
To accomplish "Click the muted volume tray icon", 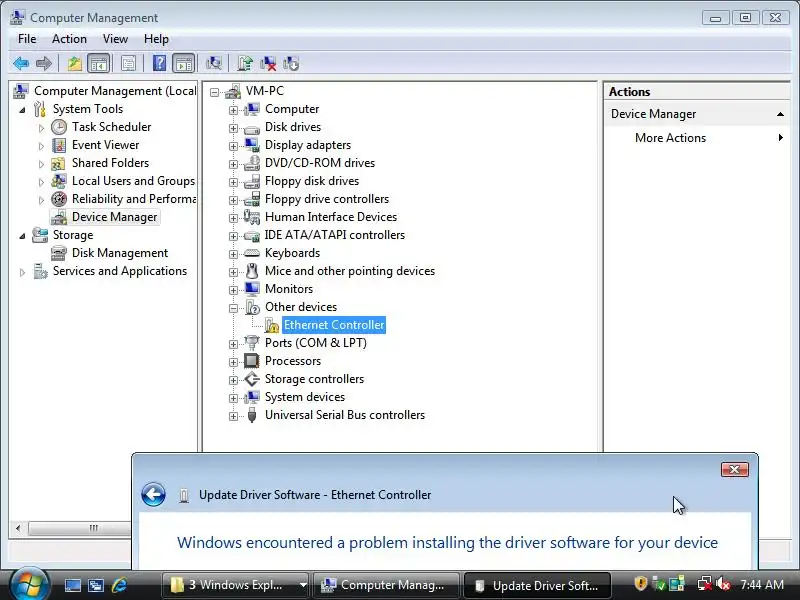I will pos(722,584).
